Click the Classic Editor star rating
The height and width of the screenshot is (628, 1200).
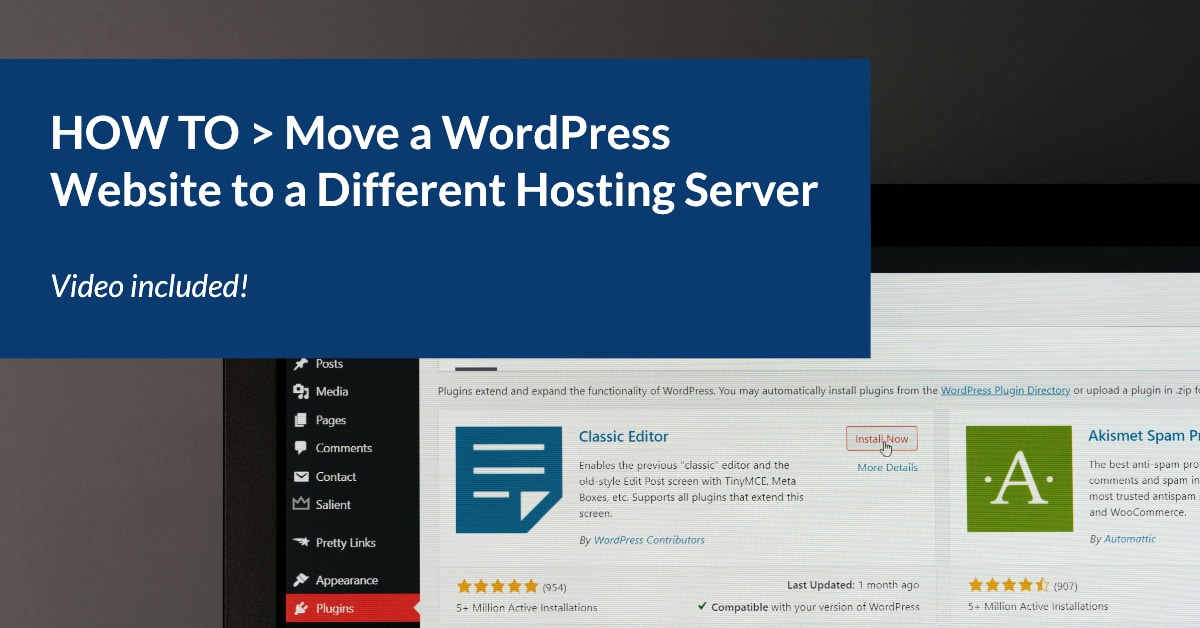click(498, 586)
